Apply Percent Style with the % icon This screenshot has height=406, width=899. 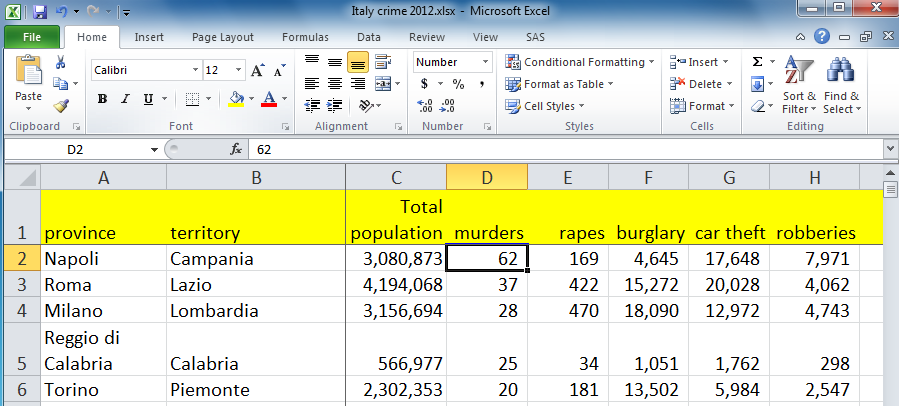(458, 84)
